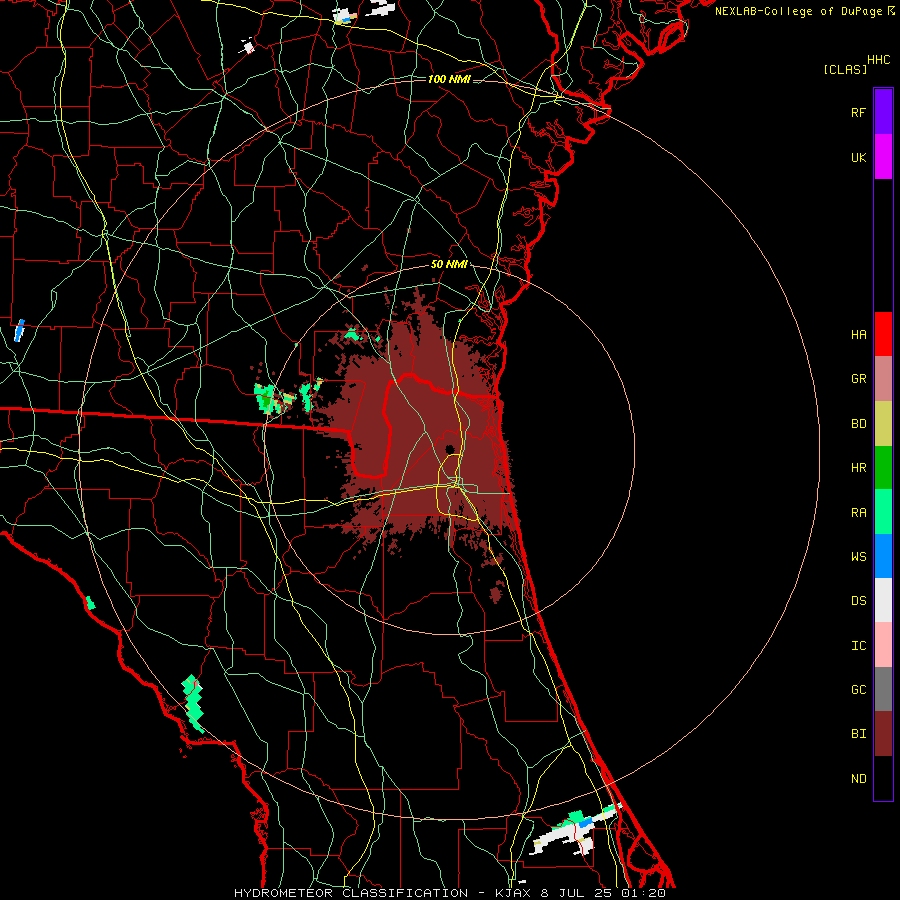Click the 'NEXLAB-College of DuPage' credit text
This screenshot has width=900, height=900.
click(x=798, y=11)
